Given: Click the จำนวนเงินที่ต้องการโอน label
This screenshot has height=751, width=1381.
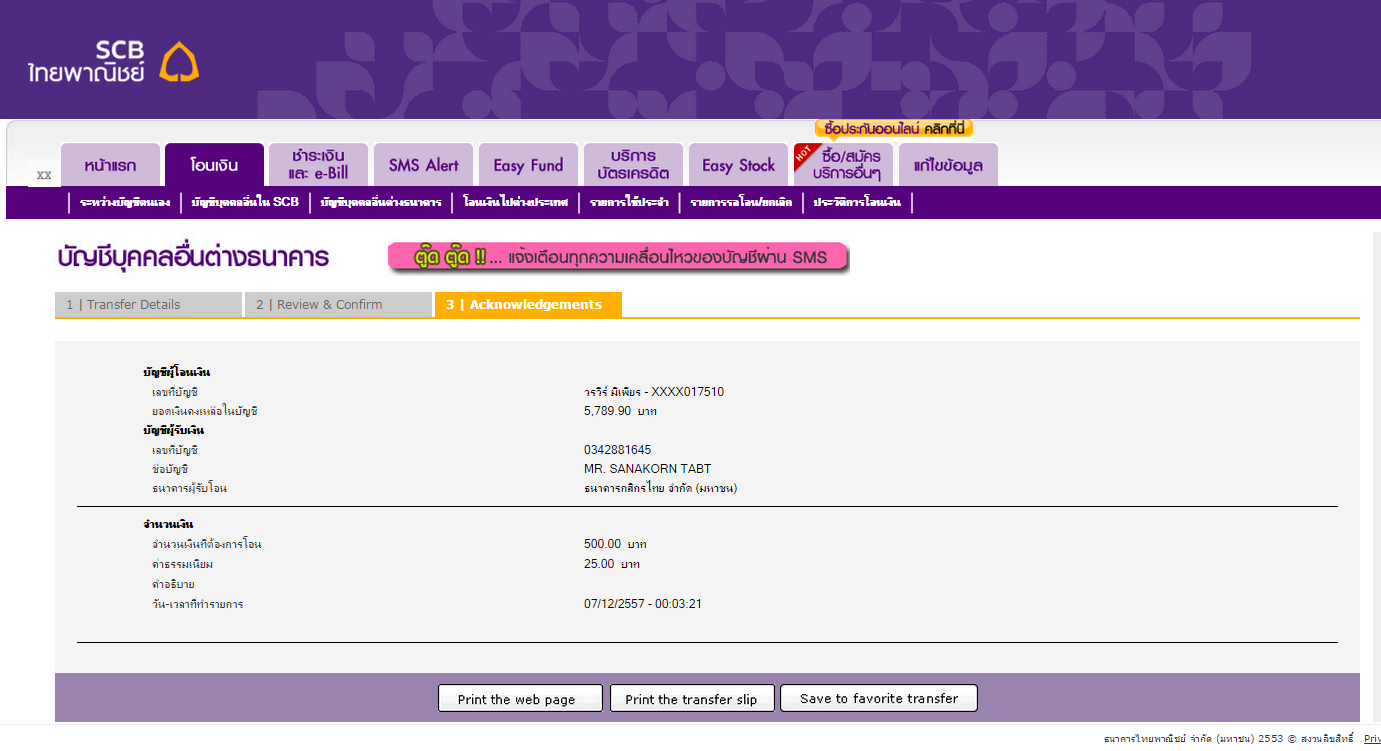Looking at the screenshot, I should [x=206, y=544].
